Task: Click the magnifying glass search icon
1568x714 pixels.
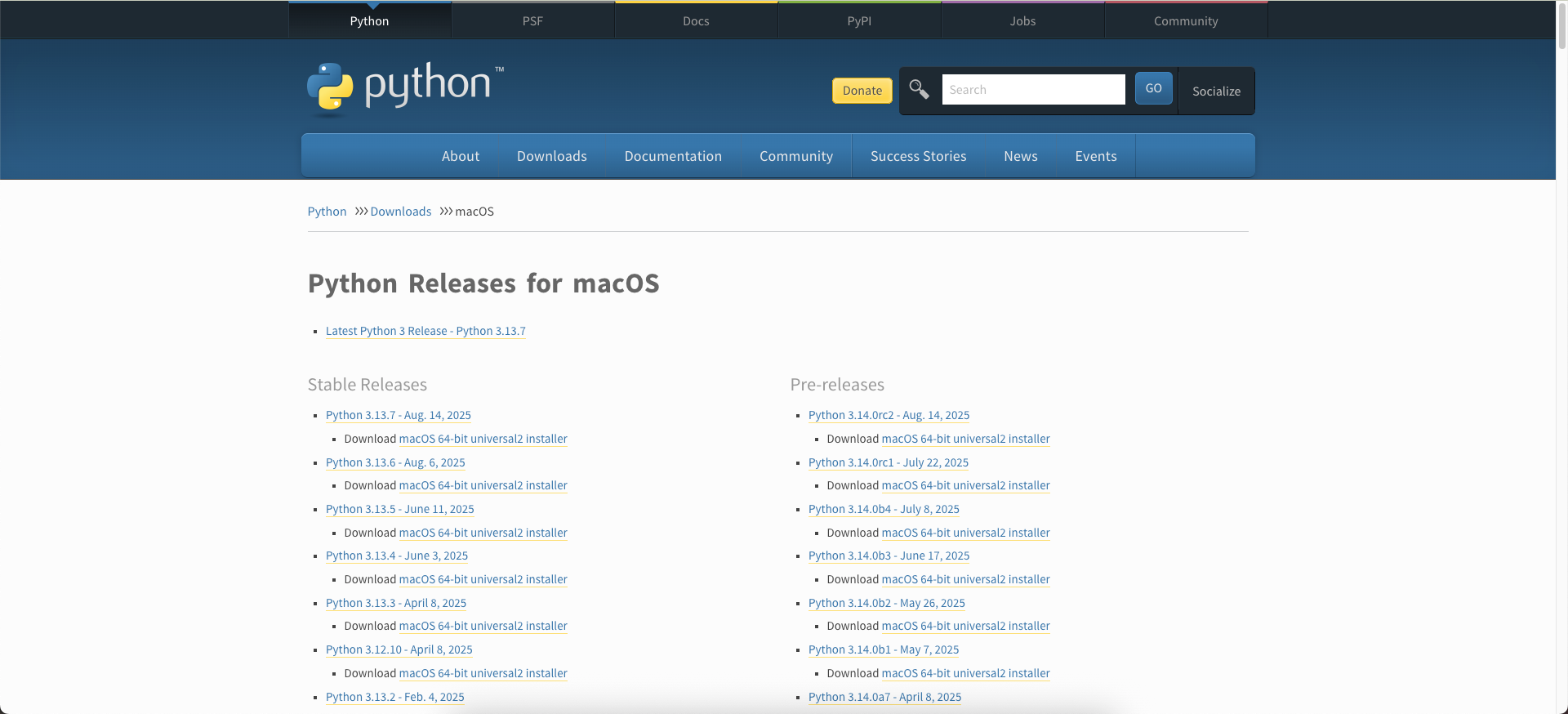Action: (919, 89)
